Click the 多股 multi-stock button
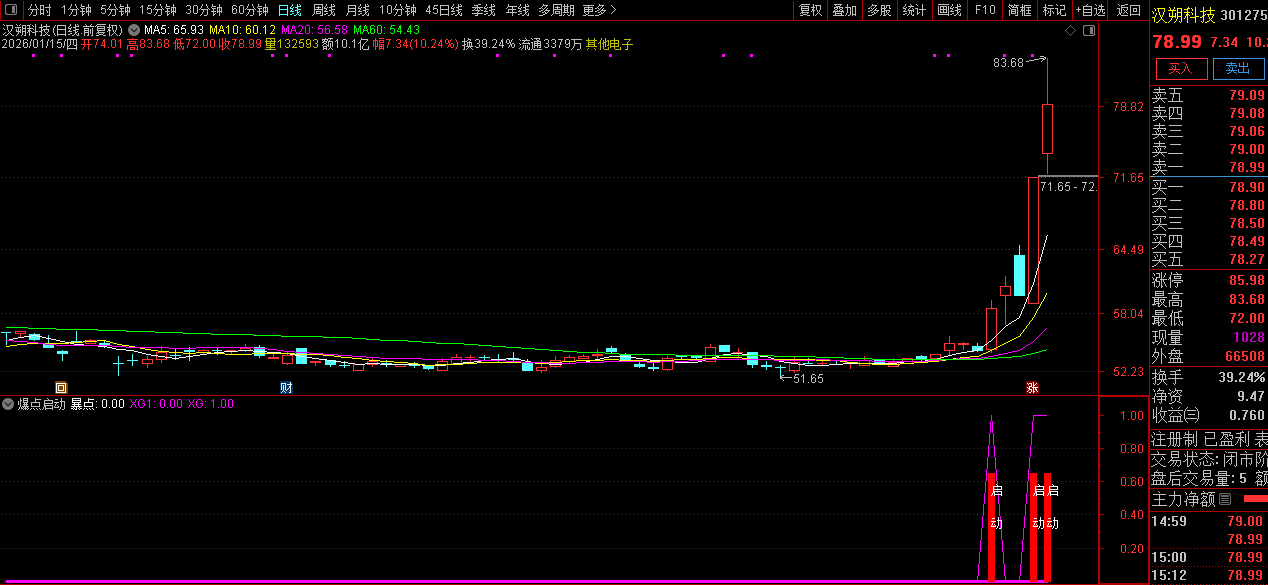1268x585 pixels. pyautogui.click(x=879, y=10)
